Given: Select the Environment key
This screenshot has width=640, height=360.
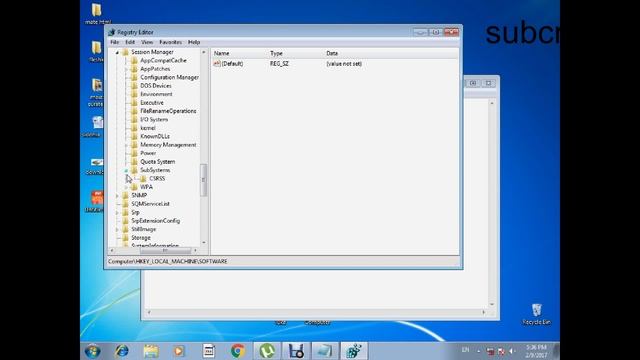Looking at the screenshot, I should [156, 94].
